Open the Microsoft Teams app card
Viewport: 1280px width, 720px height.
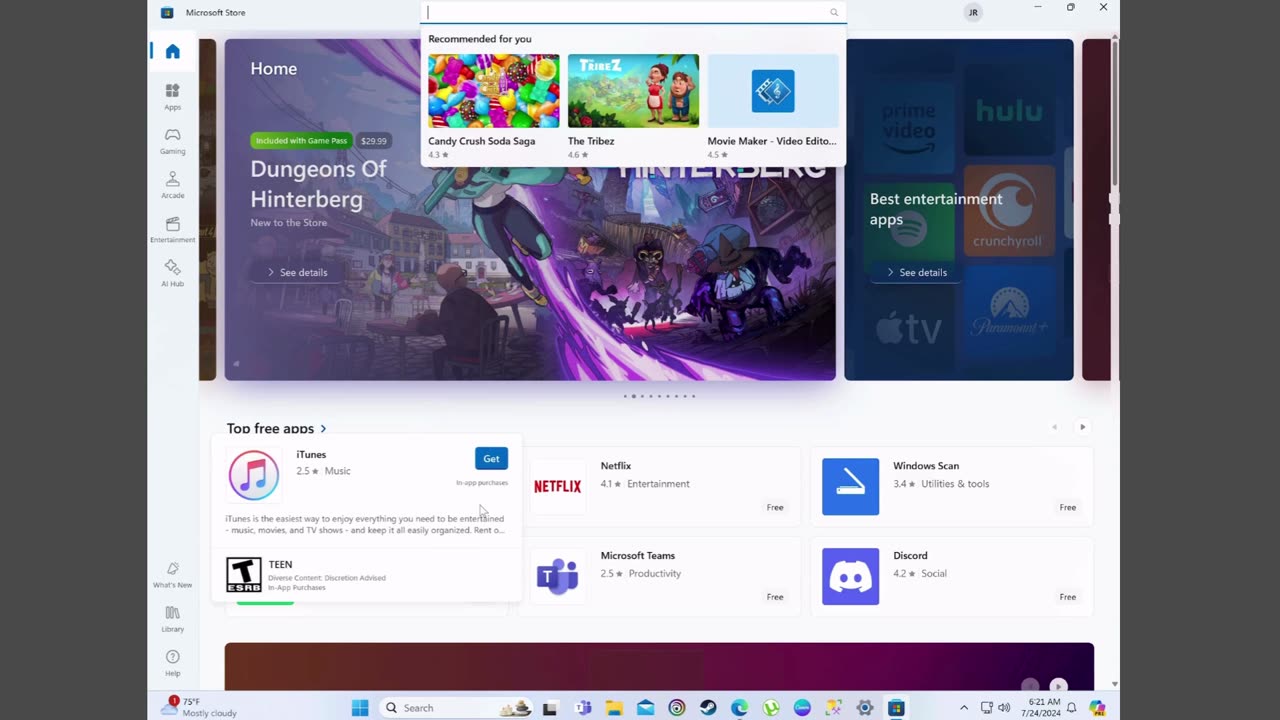(659, 577)
